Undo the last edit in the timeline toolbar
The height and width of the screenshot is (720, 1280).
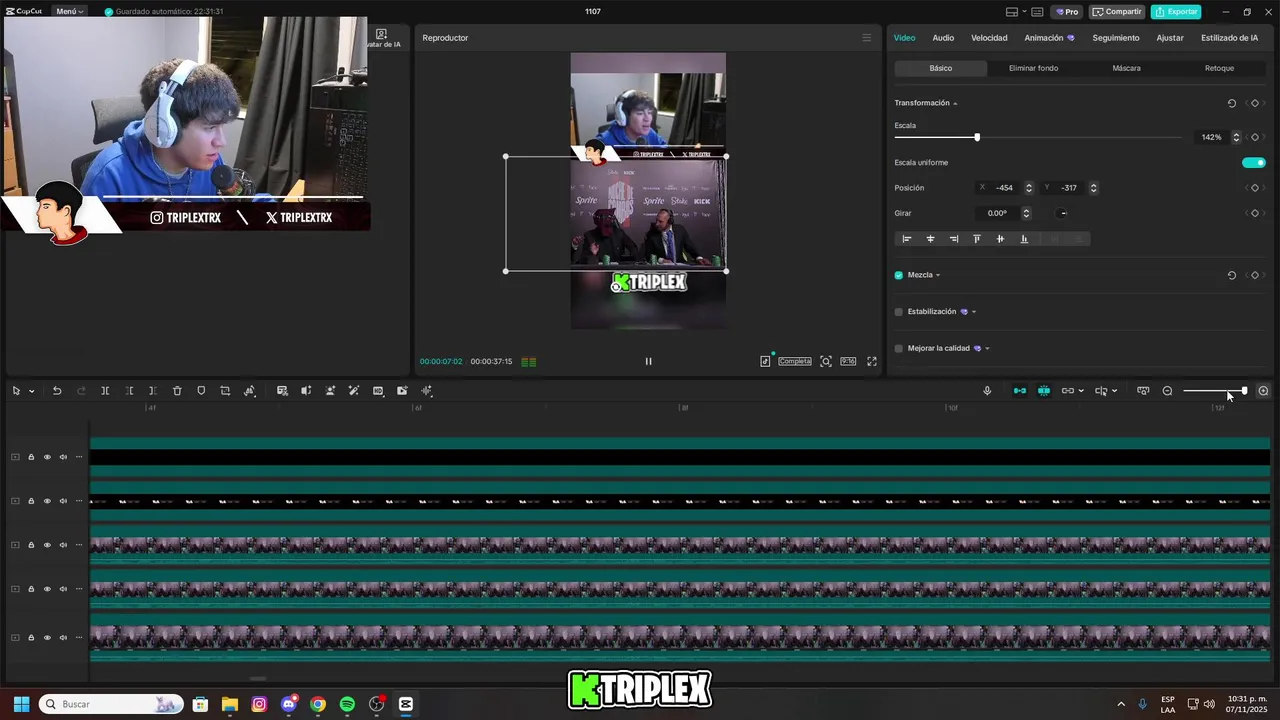click(x=57, y=391)
